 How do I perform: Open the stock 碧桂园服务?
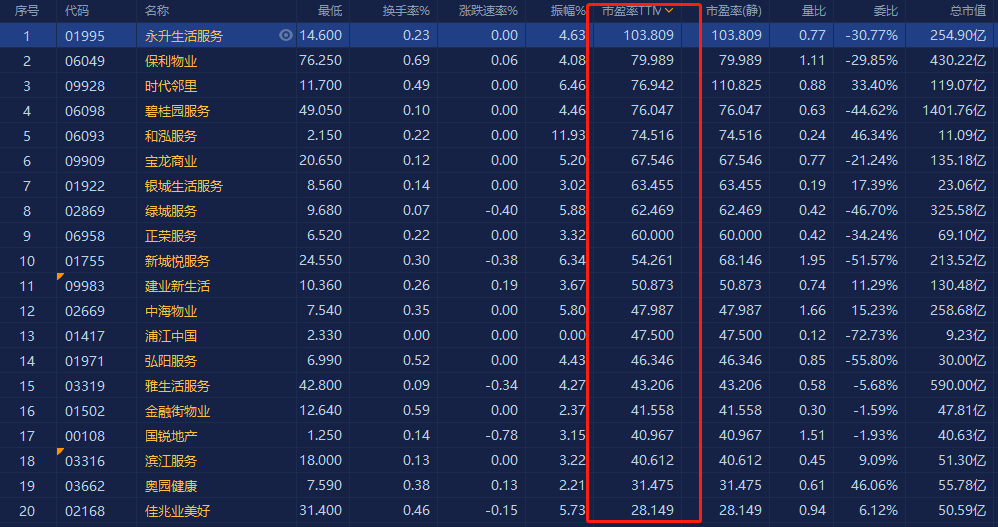click(178, 111)
